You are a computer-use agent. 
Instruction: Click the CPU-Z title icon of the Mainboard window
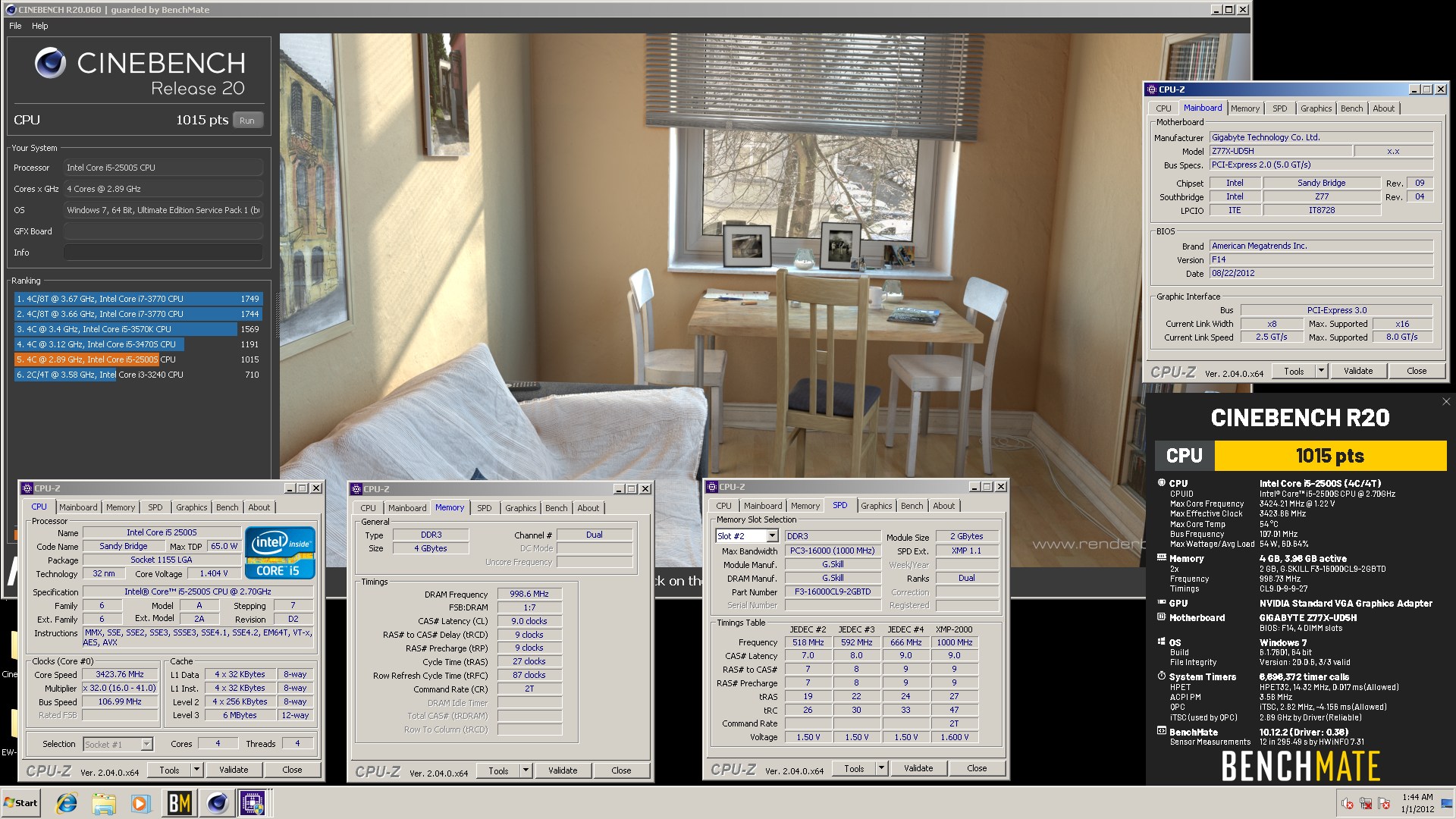(1152, 89)
